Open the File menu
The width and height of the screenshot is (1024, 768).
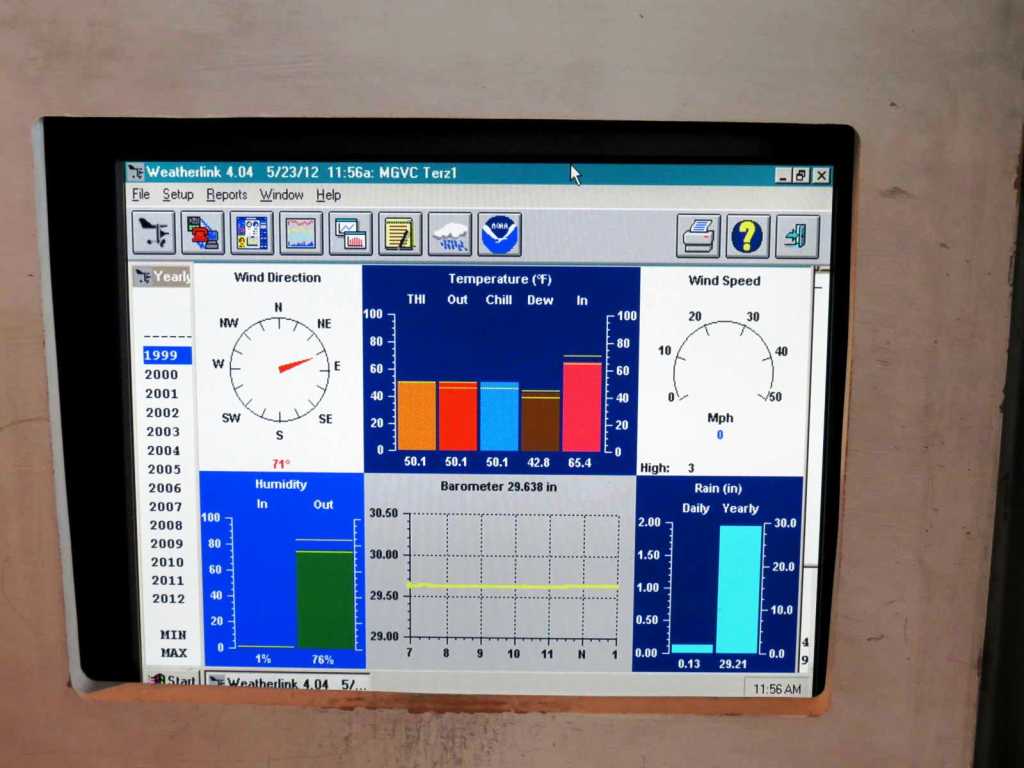pos(140,194)
